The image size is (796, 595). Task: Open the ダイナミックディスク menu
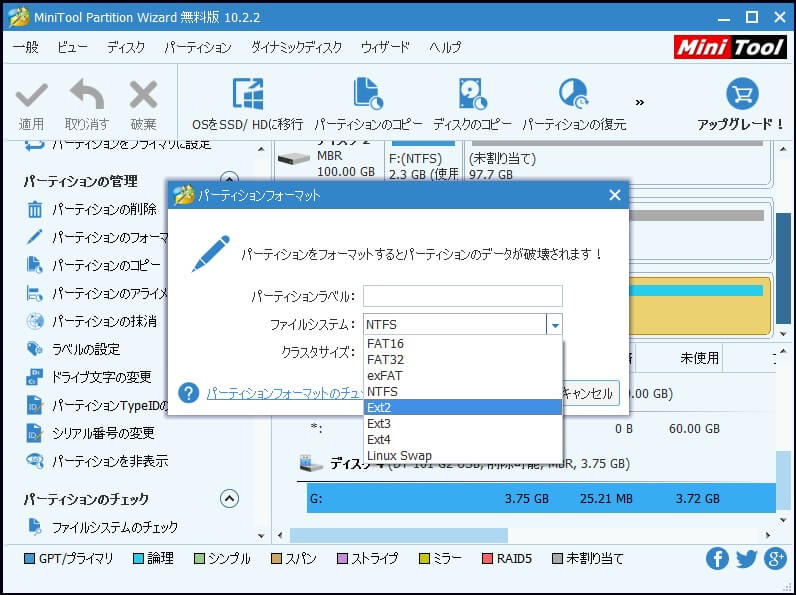(296, 47)
